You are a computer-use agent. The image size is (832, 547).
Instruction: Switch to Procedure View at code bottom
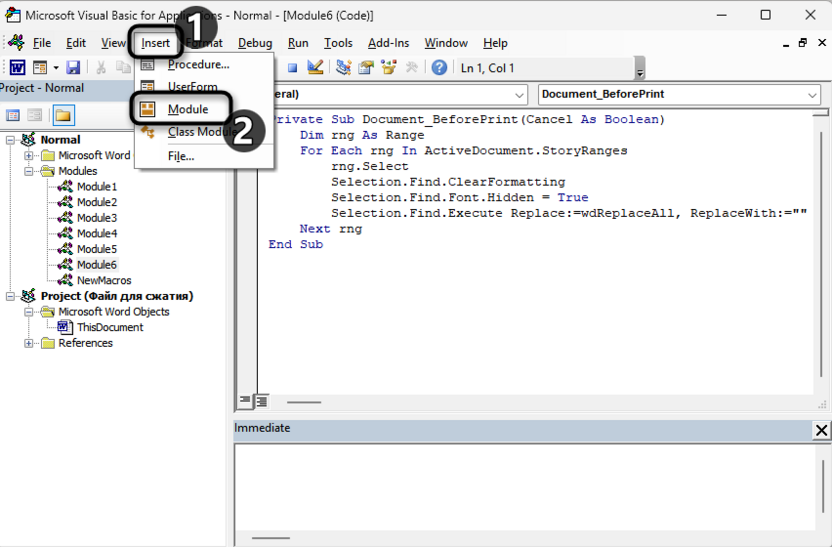click(245, 401)
